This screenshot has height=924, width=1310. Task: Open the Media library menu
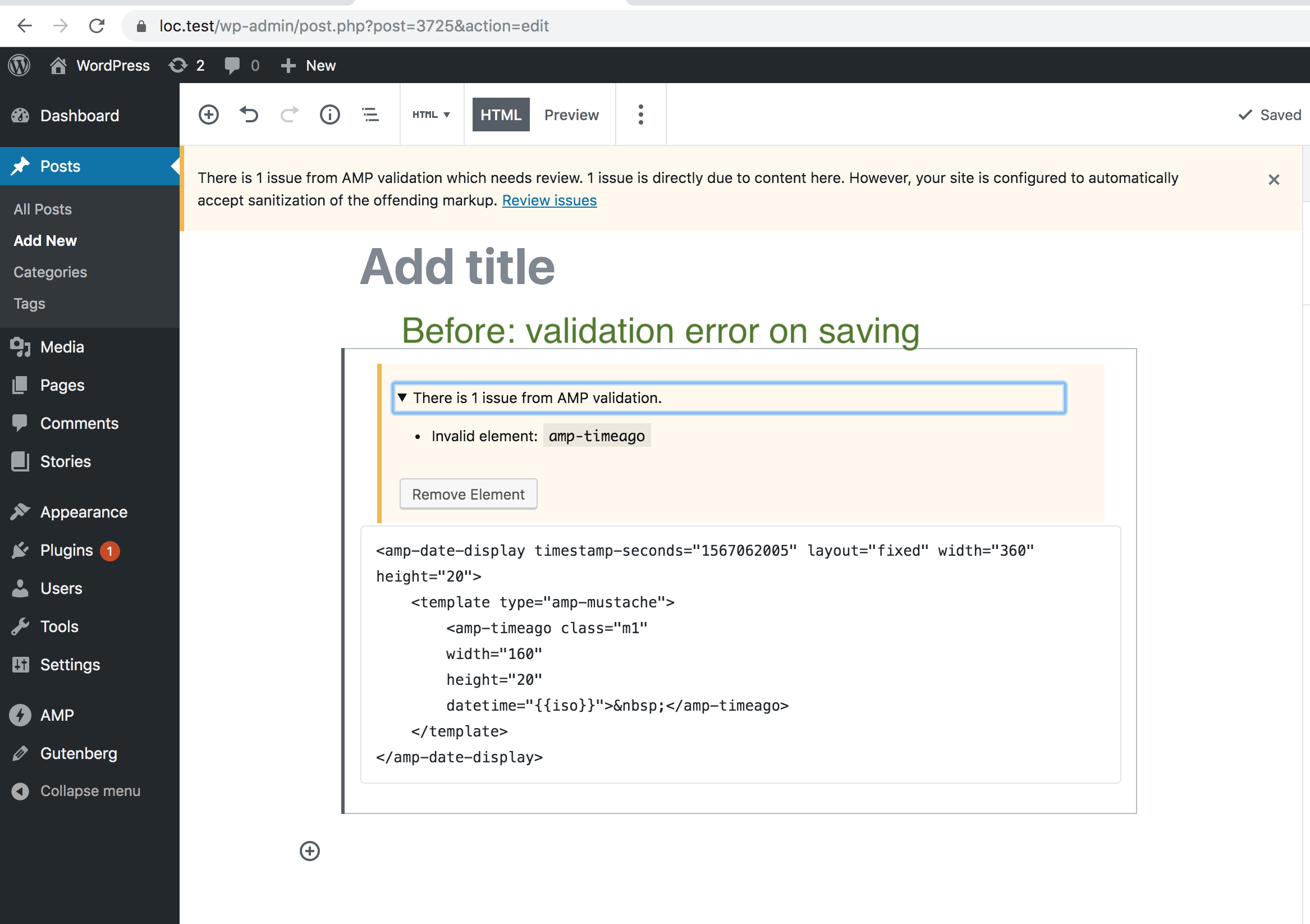point(90,347)
